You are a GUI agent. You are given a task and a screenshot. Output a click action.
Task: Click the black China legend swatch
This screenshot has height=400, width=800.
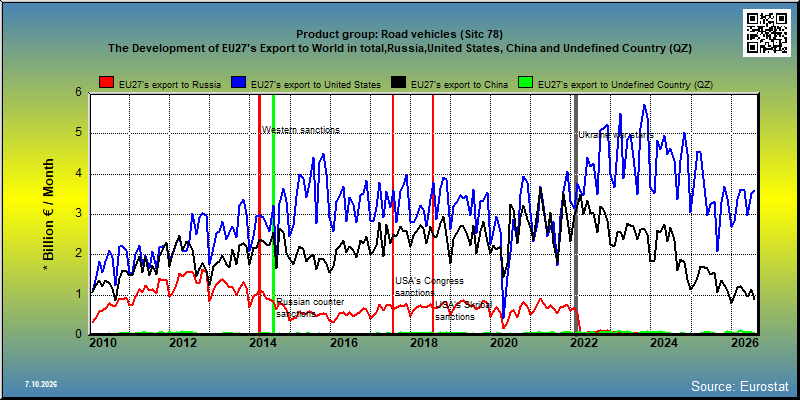click(x=397, y=83)
